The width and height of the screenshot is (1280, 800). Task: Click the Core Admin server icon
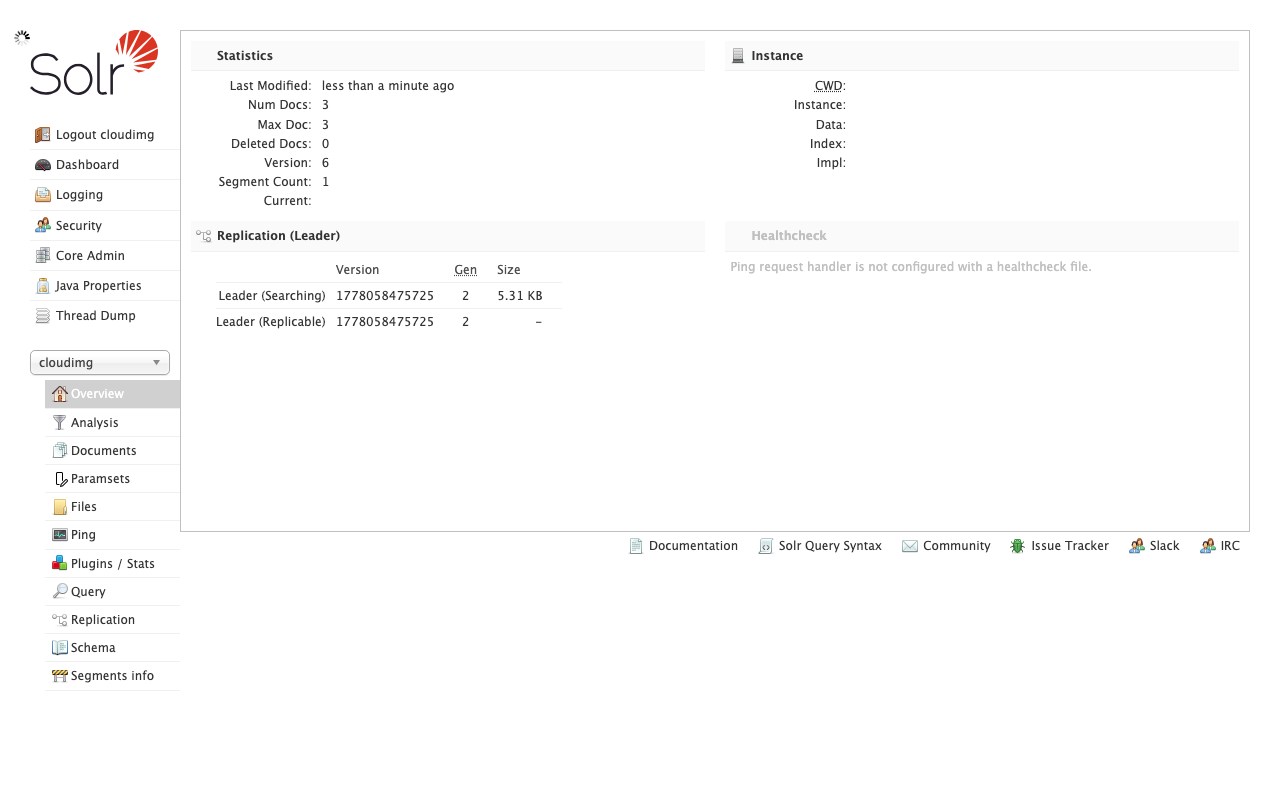[42, 256]
